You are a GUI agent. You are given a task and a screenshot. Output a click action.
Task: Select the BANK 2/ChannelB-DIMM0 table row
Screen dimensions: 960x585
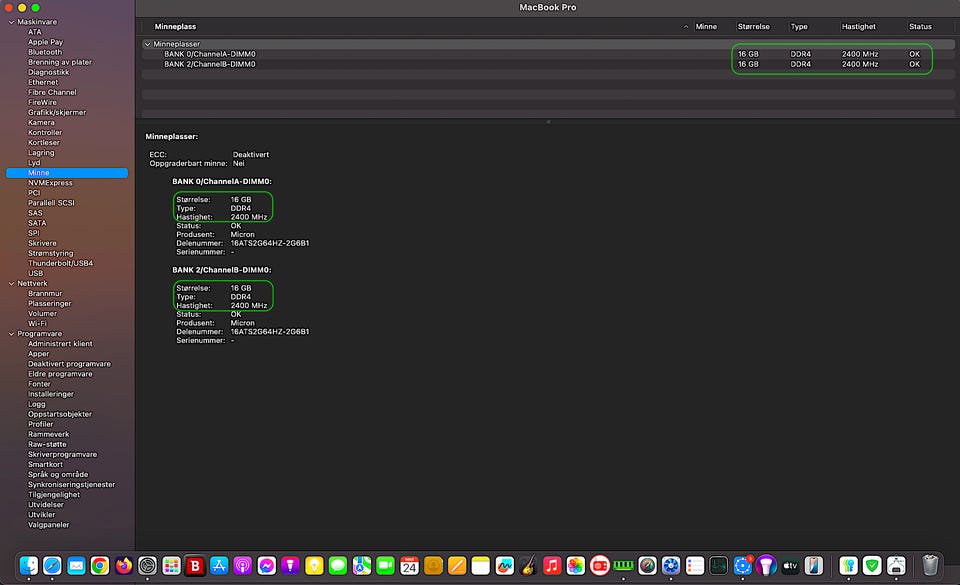point(210,64)
